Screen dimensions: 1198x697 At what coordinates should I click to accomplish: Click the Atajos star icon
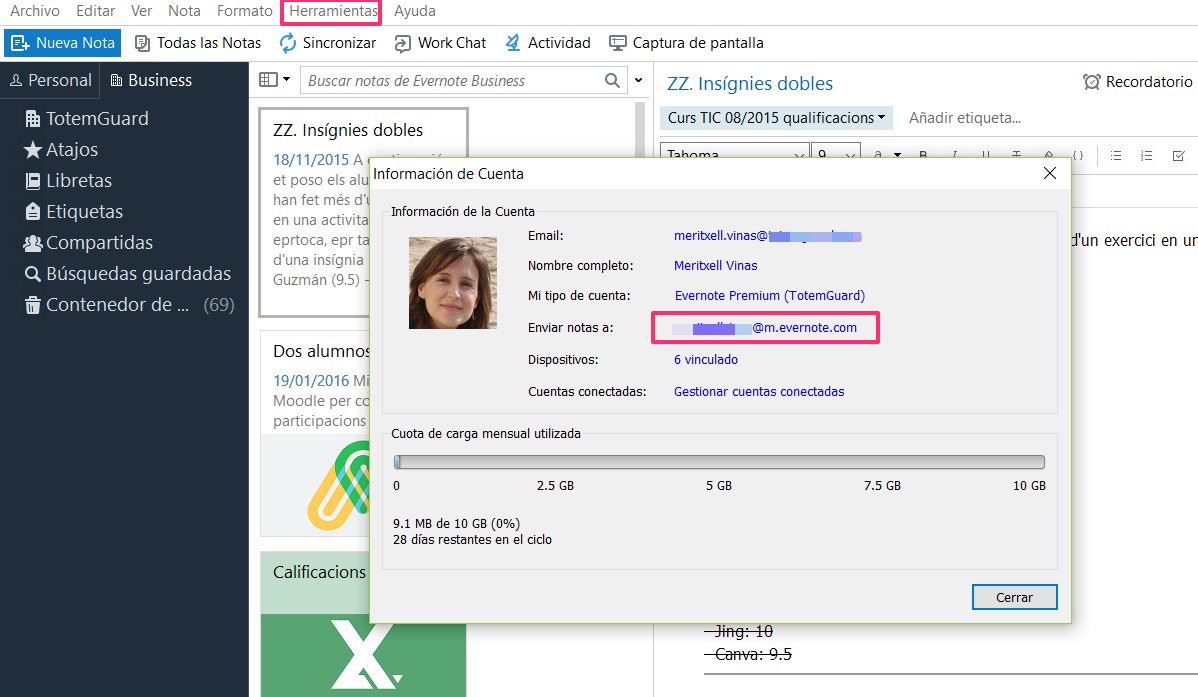coord(32,150)
